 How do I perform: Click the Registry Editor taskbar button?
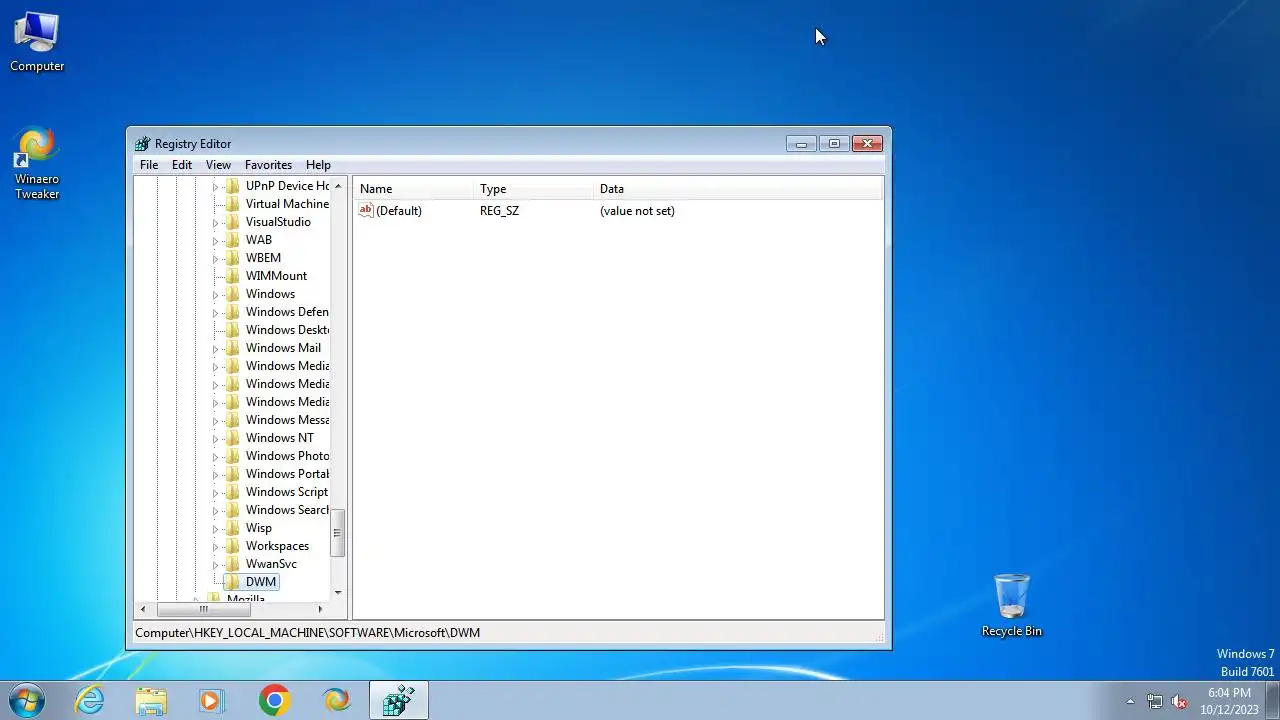(x=399, y=700)
